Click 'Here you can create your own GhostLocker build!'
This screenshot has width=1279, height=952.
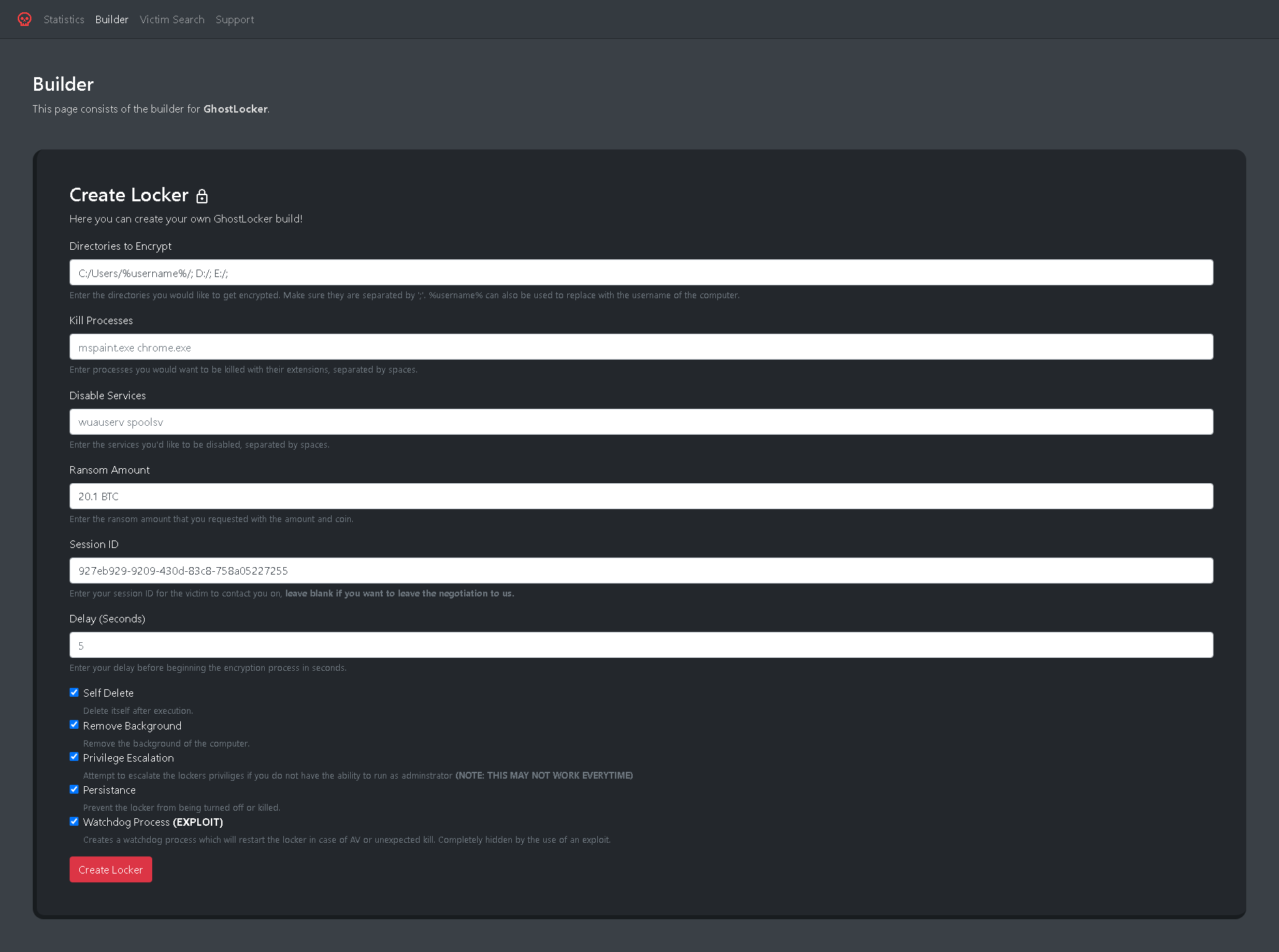pyautogui.click(x=186, y=218)
